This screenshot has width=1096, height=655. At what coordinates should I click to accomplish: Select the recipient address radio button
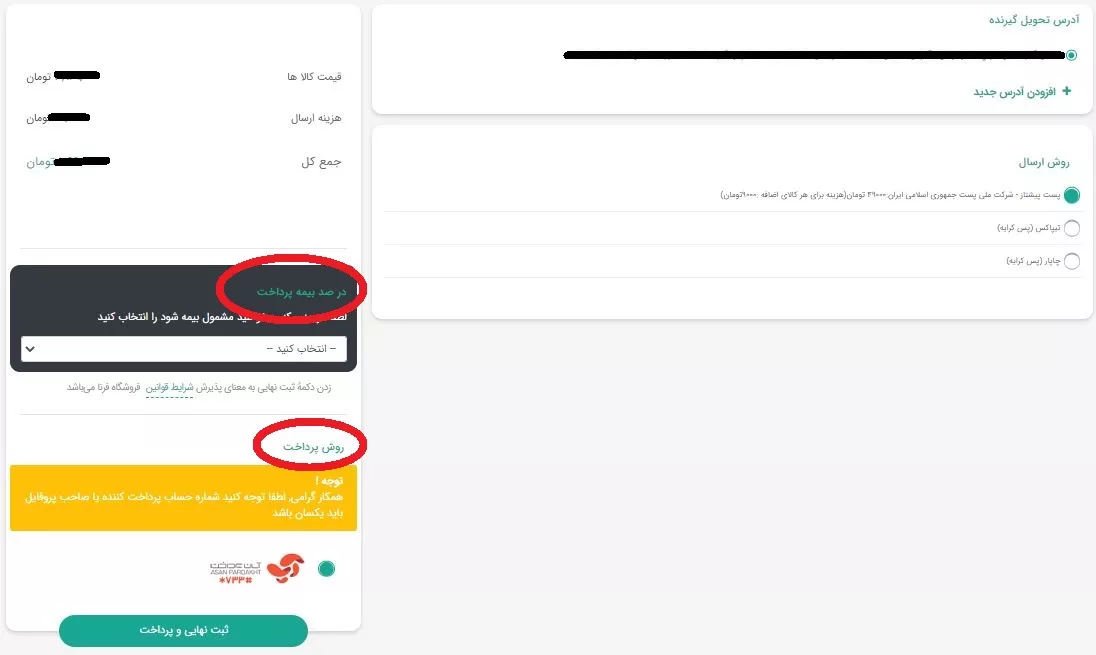click(1072, 55)
